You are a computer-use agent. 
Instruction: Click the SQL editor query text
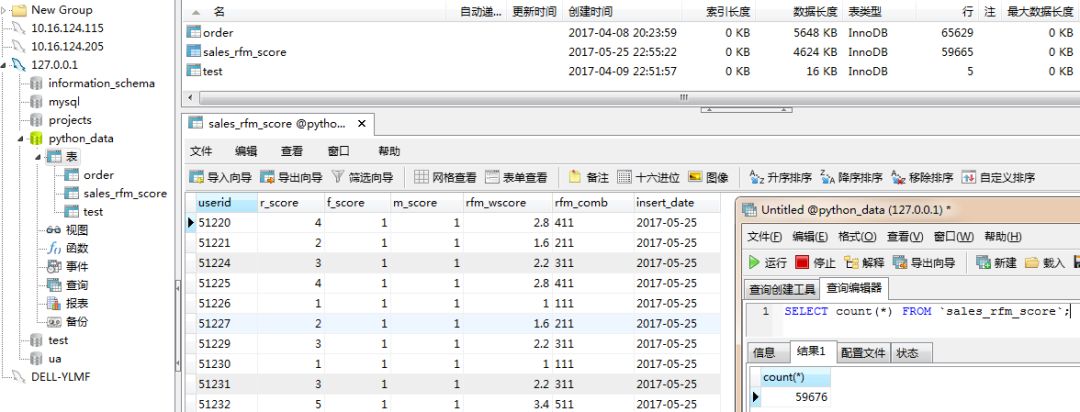927,311
